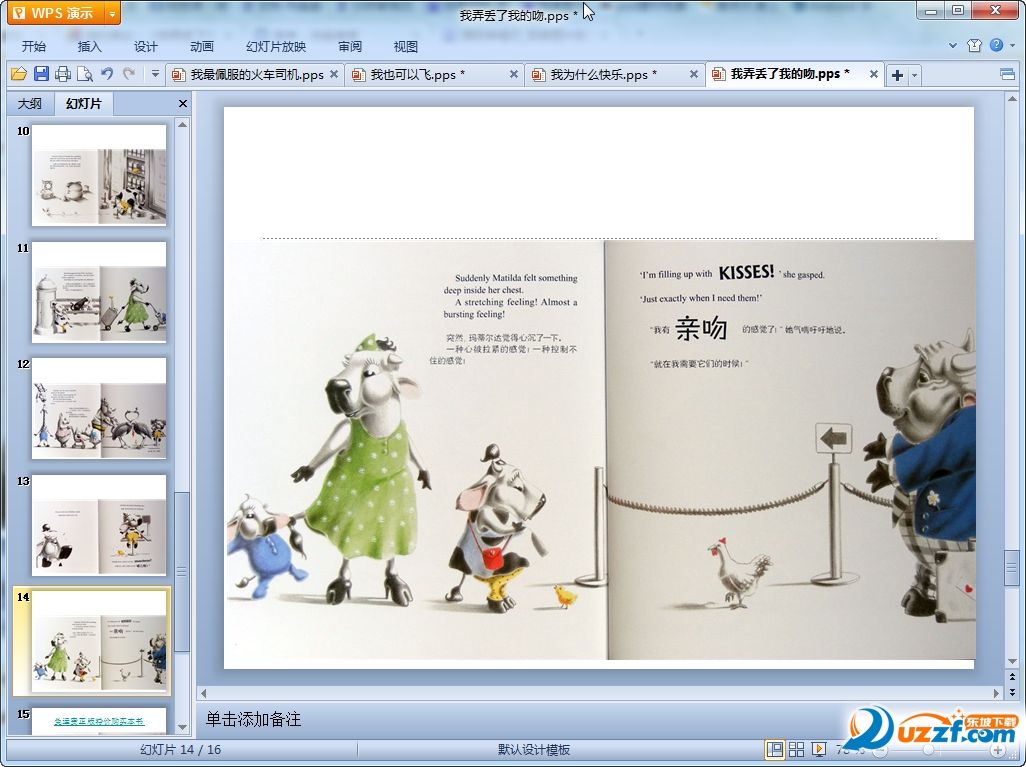Open help with the question mark icon
1026x767 pixels.
tap(997, 45)
